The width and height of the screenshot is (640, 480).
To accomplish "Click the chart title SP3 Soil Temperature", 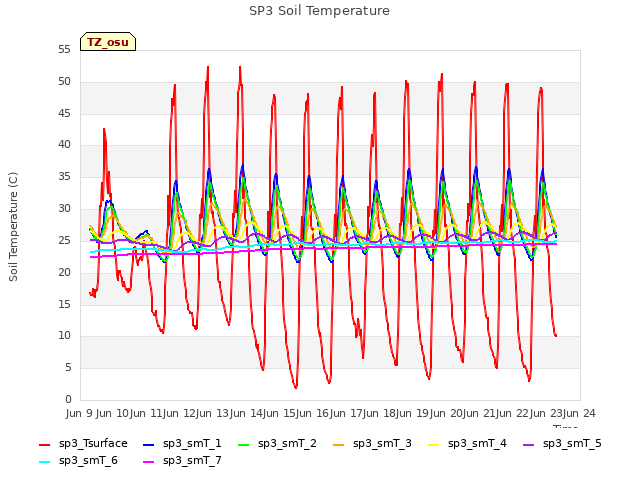I will 319,11.
